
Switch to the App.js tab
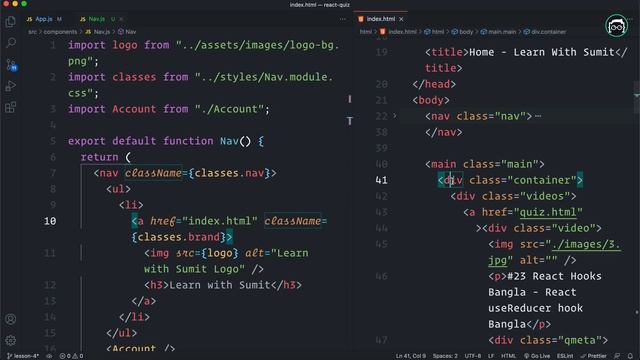click(x=44, y=19)
